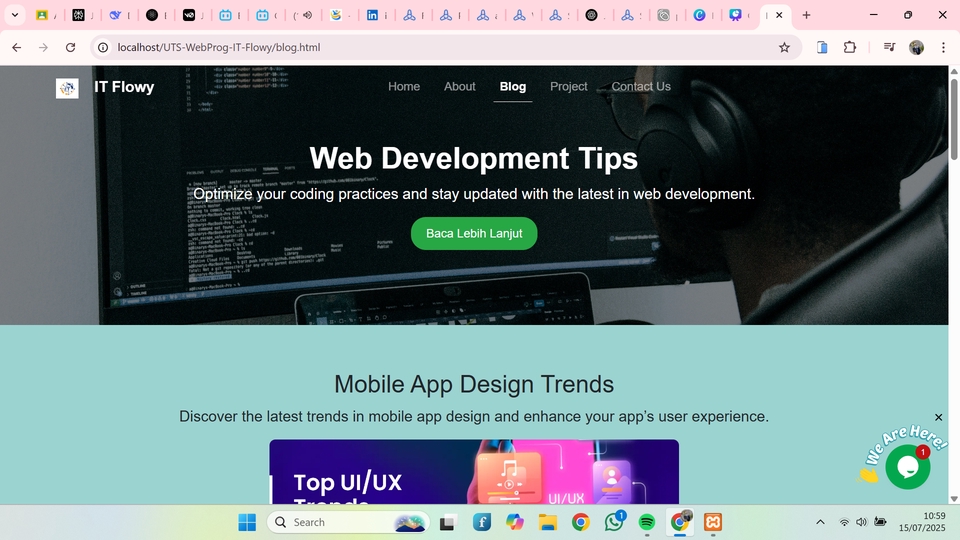Switch to the first yellow-icon tab

[42, 15]
